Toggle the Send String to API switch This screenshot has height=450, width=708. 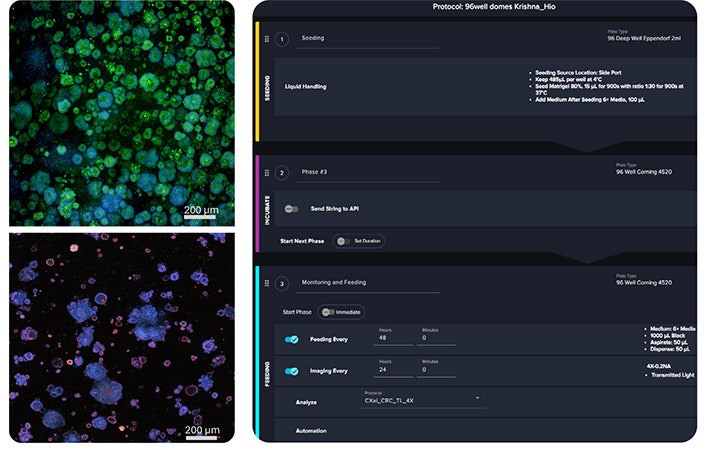coord(291,209)
